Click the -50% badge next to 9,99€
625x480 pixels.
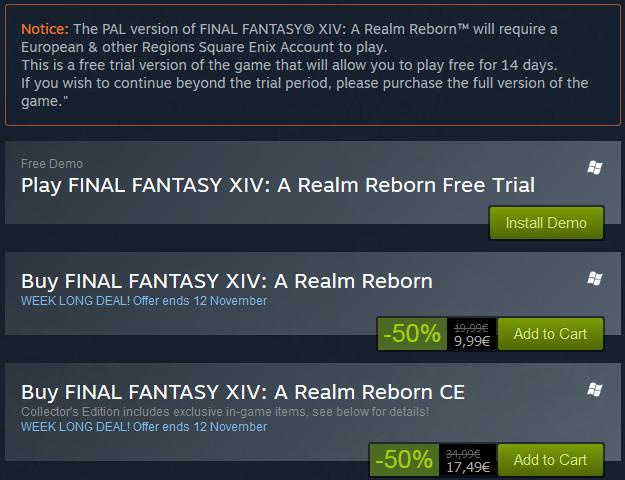pyautogui.click(x=412, y=334)
